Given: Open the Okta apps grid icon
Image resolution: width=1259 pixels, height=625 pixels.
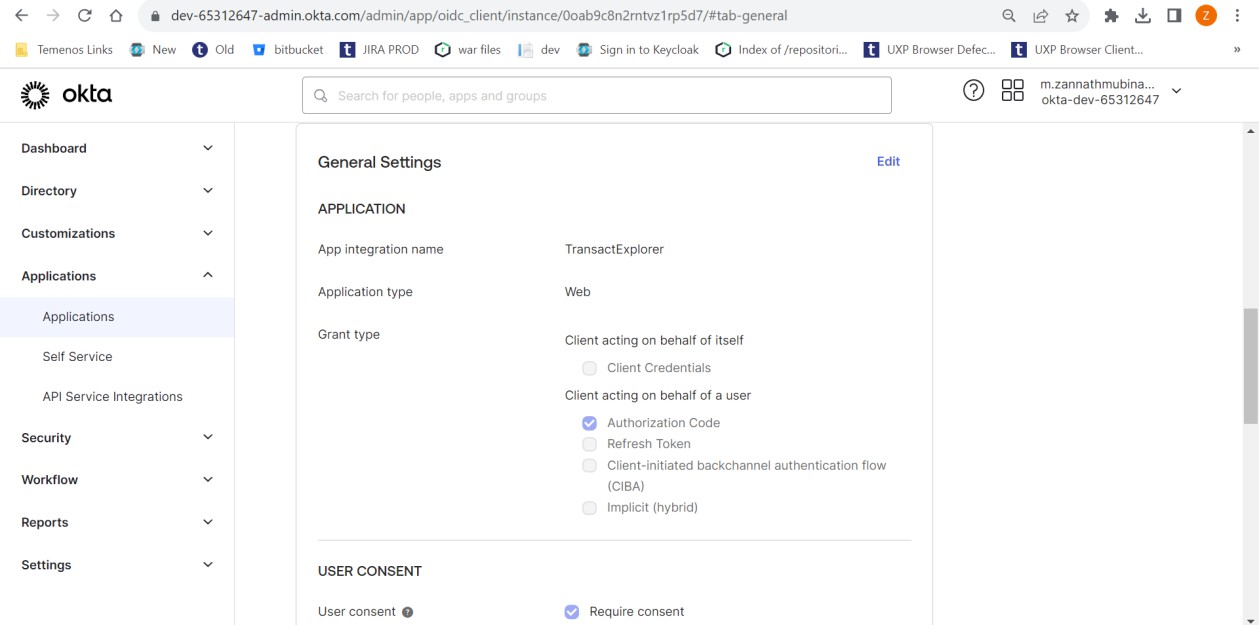Looking at the screenshot, I should [1012, 91].
